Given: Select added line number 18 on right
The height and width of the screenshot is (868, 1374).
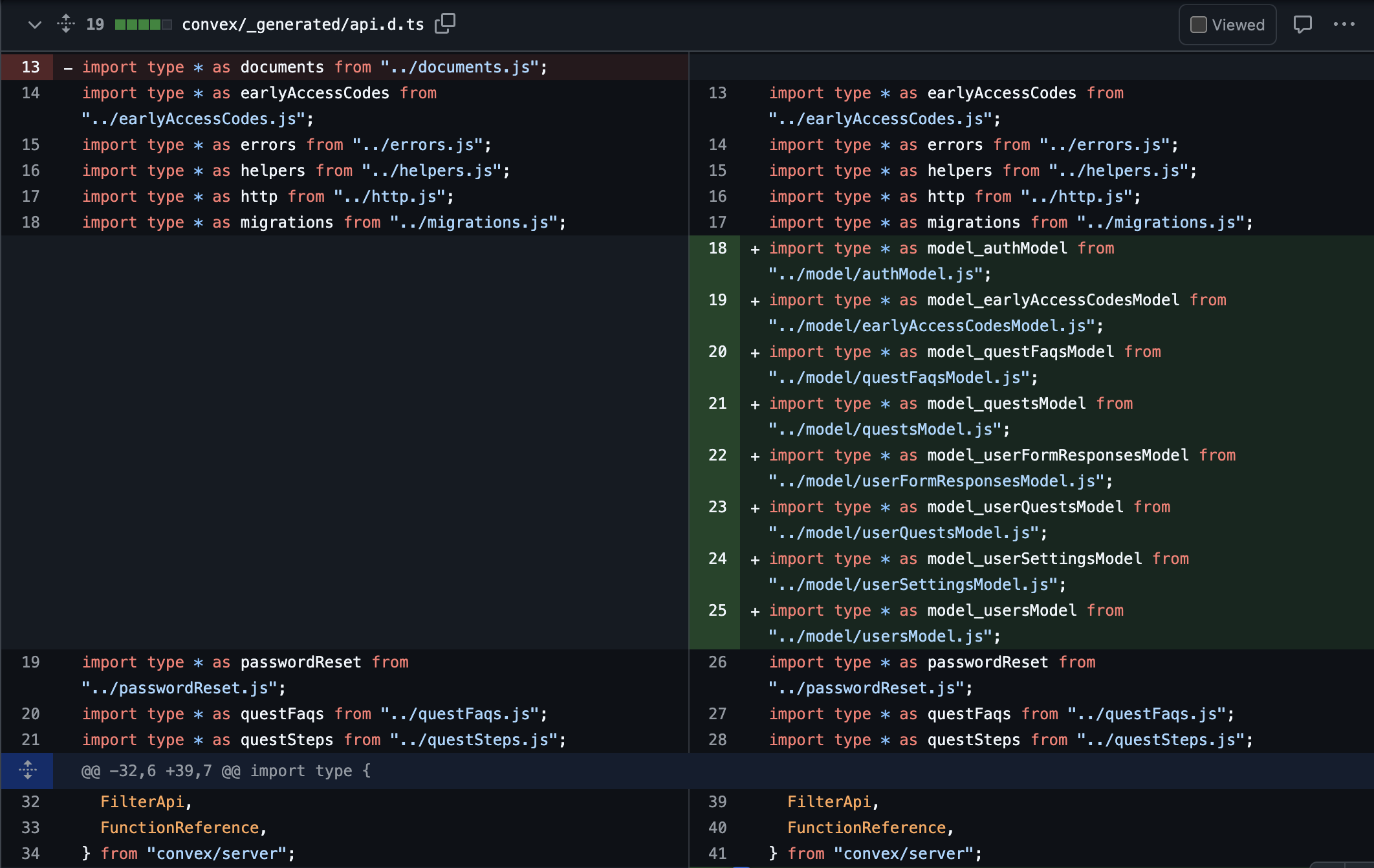Looking at the screenshot, I should [x=717, y=248].
